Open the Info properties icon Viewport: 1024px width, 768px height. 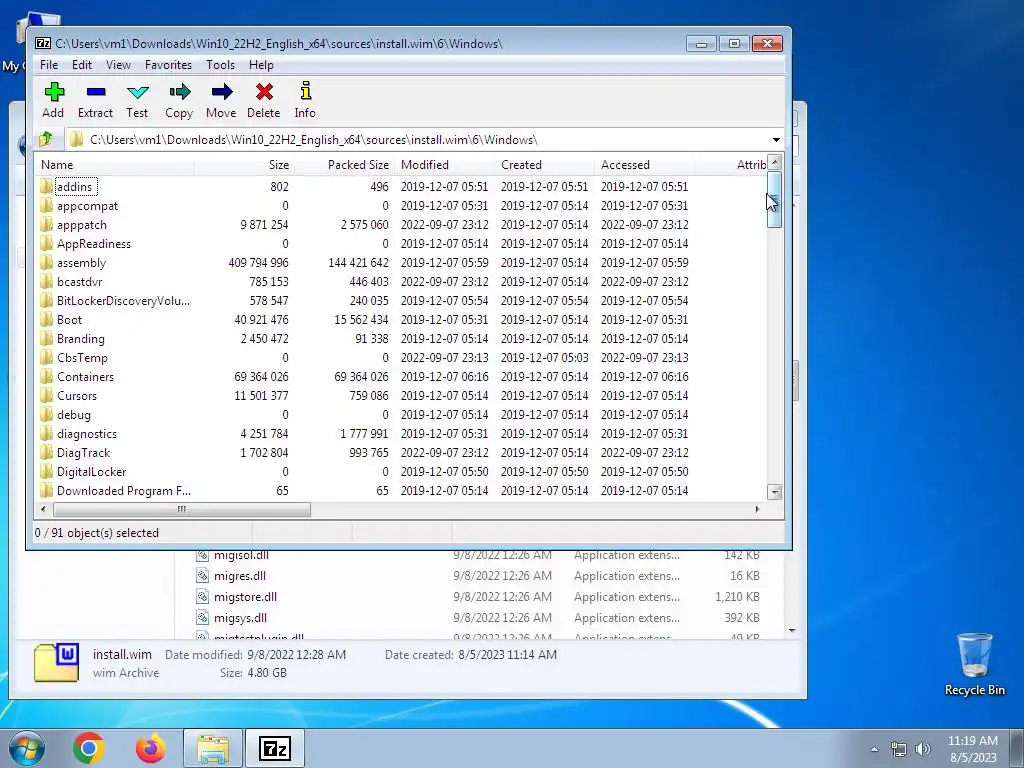click(305, 91)
